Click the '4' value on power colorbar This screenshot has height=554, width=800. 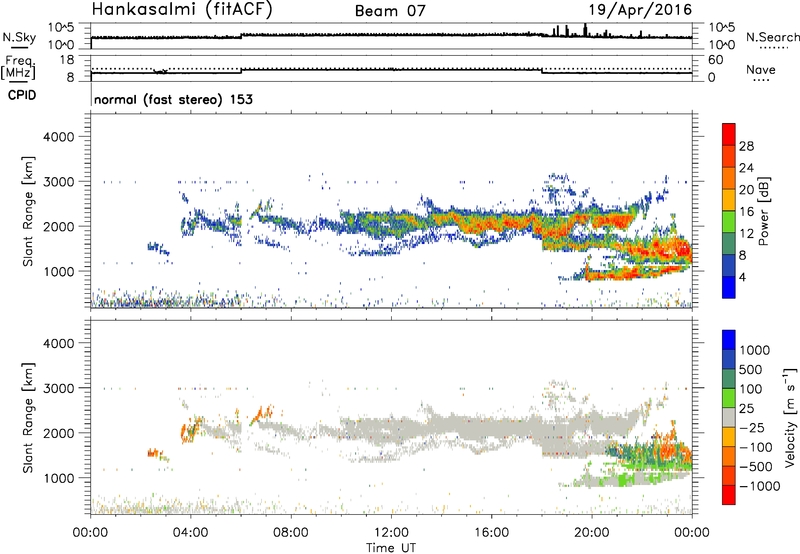pyautogui.click(x=742, y=277)
